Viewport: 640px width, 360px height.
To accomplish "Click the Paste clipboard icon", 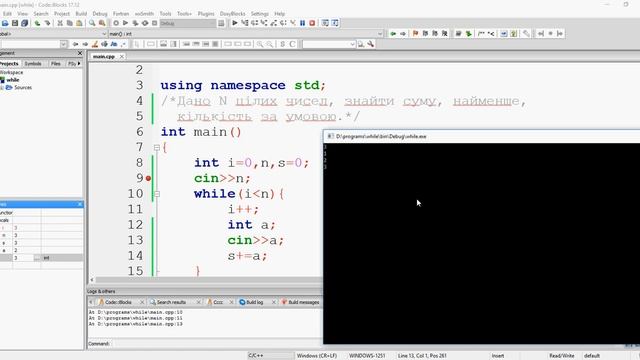I will (x=79, y=23).
